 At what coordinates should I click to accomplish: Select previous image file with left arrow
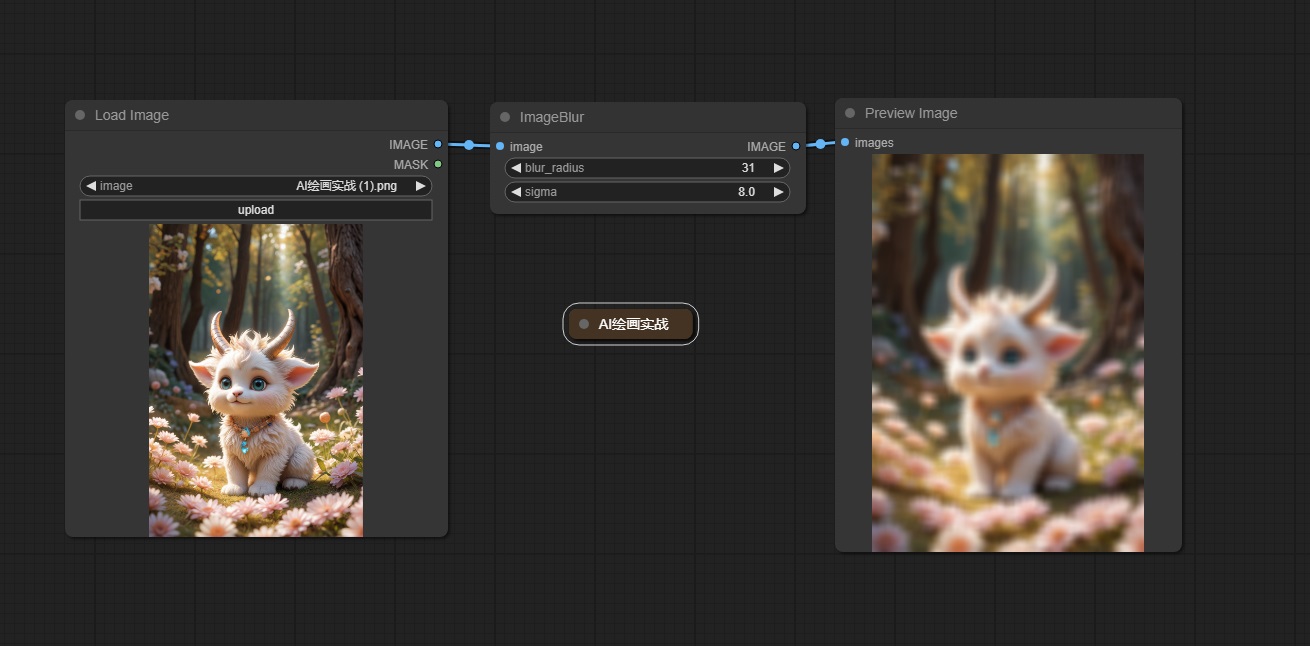coord(91,186)
